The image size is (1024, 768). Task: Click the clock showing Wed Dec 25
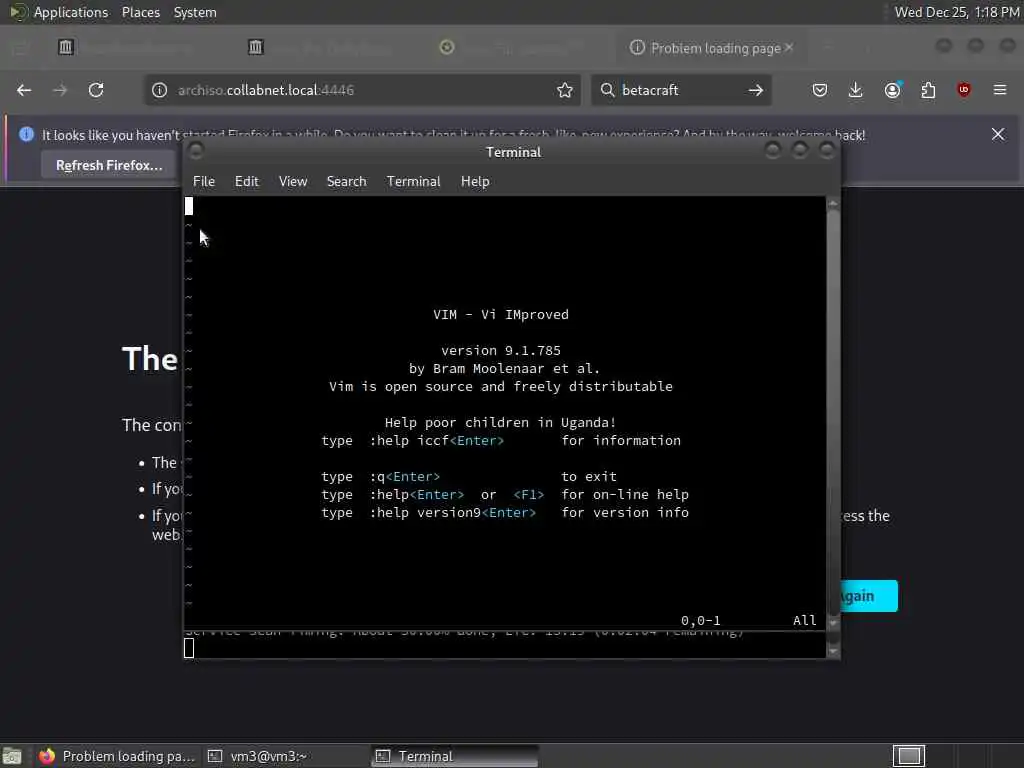[957, 12]
